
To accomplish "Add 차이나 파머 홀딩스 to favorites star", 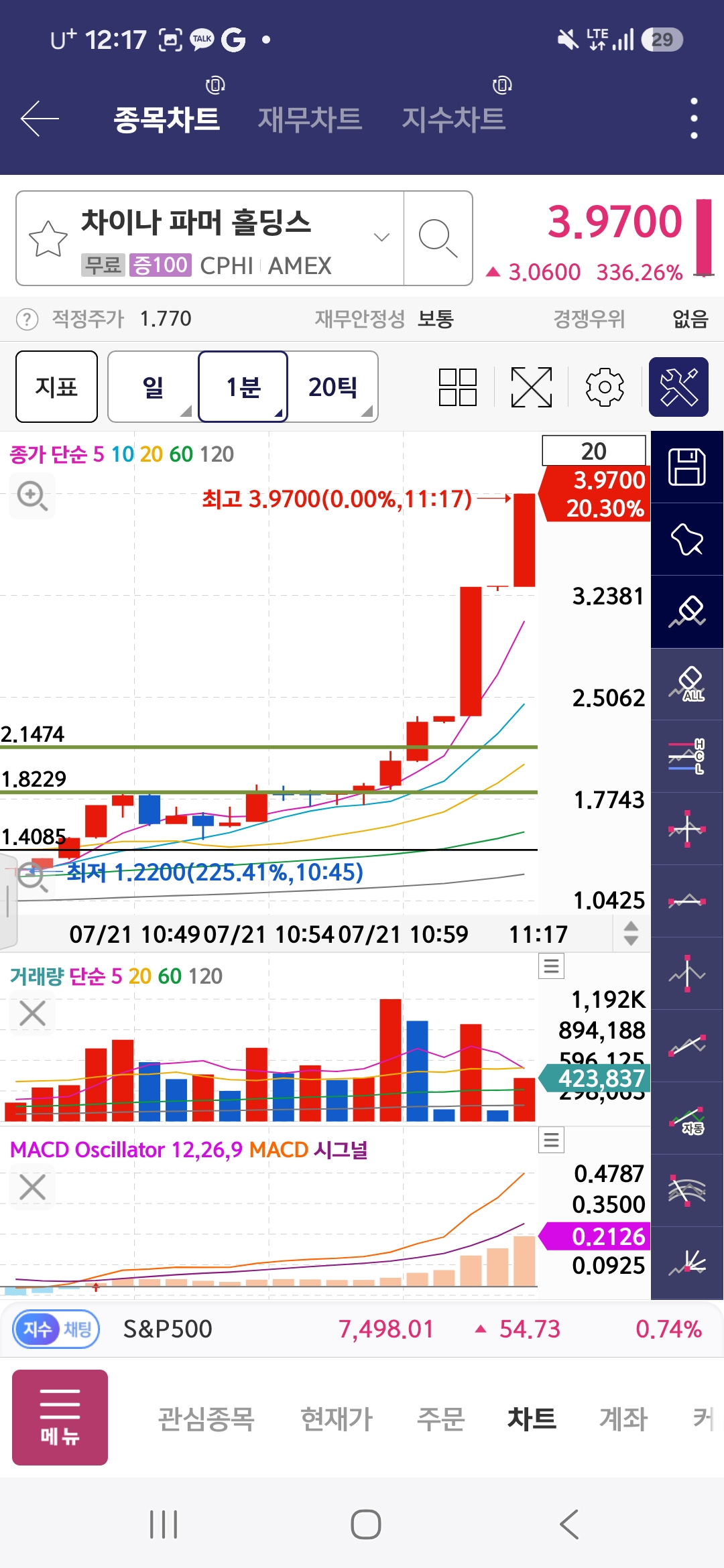I will [x=48, y=239].
